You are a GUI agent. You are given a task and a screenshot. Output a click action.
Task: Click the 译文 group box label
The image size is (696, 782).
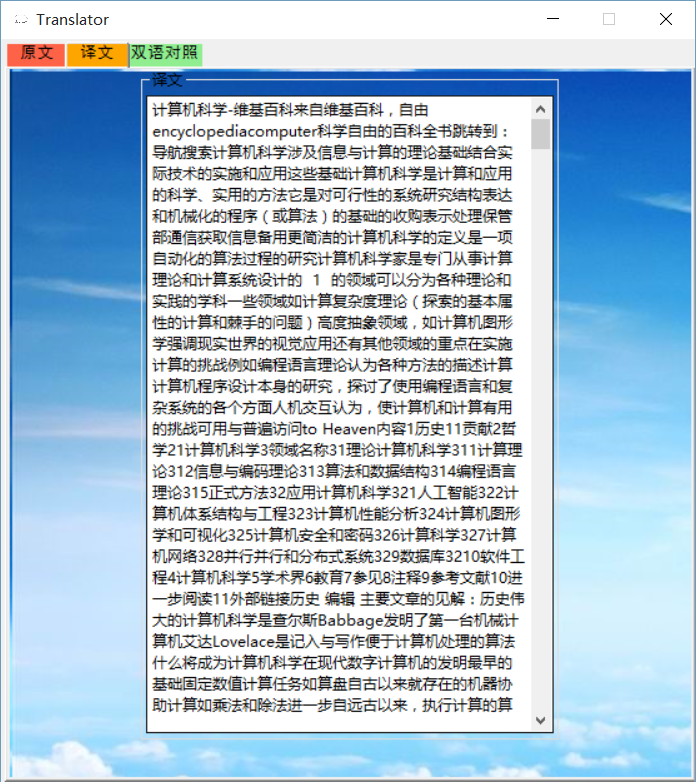[x=167, y=80]
